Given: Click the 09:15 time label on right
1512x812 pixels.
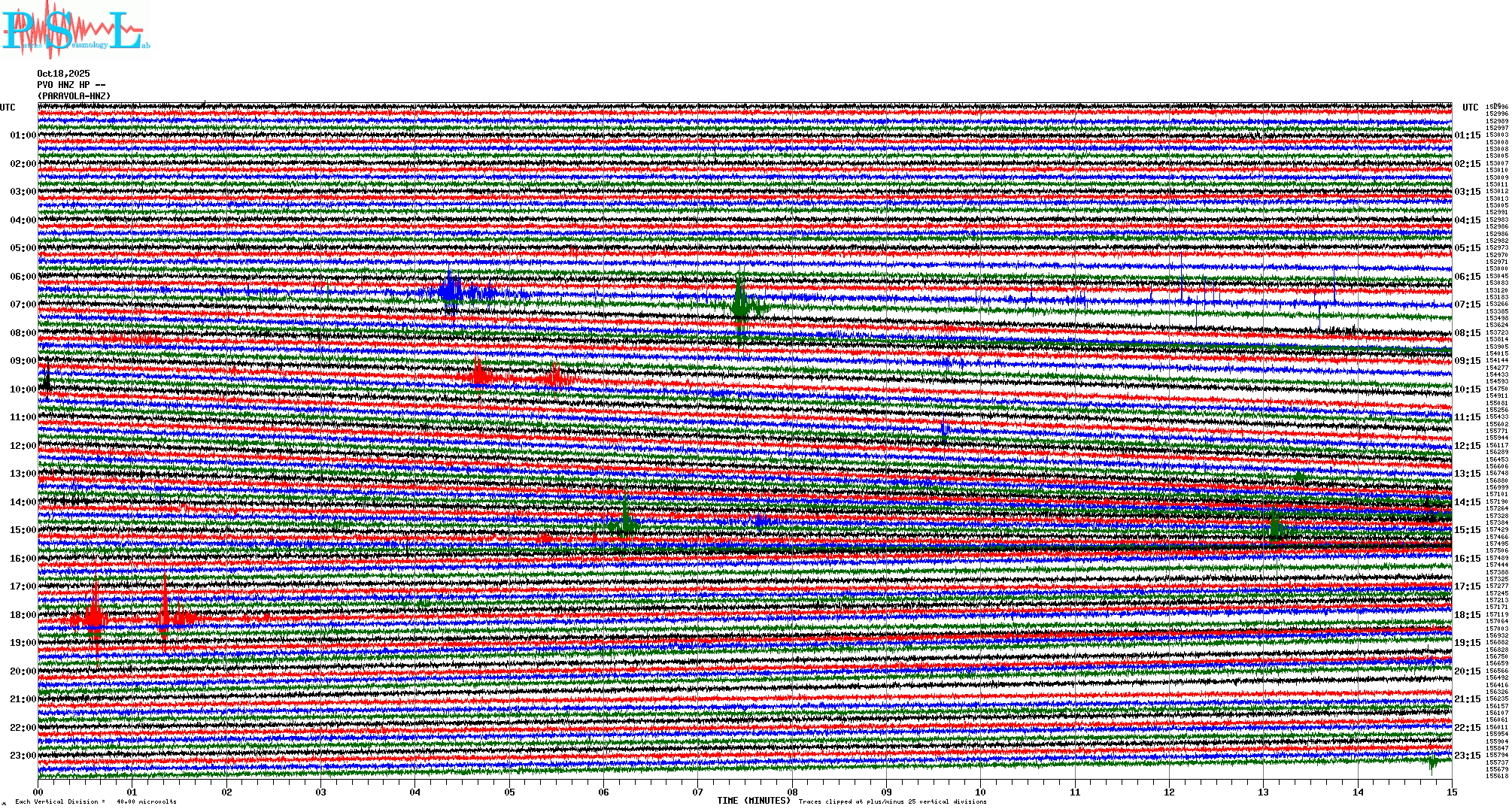Looking at the screenshot, I should (1467, 361).
